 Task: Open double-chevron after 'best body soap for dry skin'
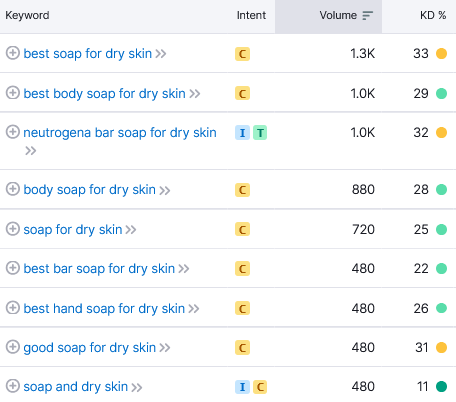point(195,94)
